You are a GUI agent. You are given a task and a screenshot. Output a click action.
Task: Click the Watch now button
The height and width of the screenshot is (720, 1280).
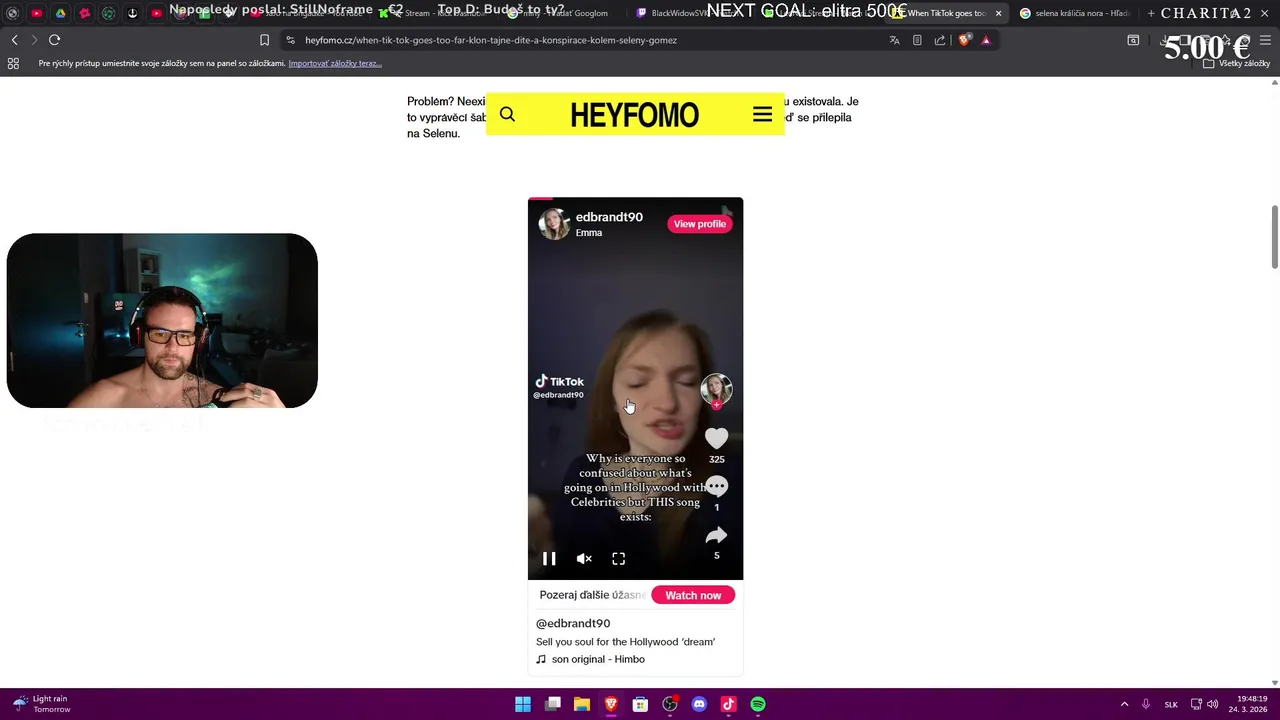[693, 595]
